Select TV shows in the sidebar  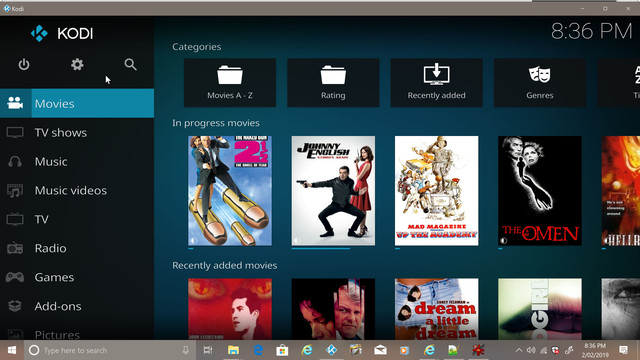pos(77,133)
